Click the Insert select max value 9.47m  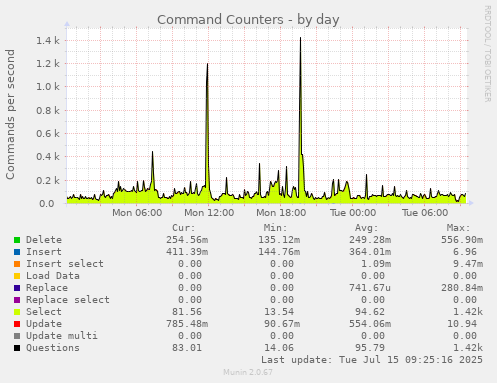[x=468, y=264]
